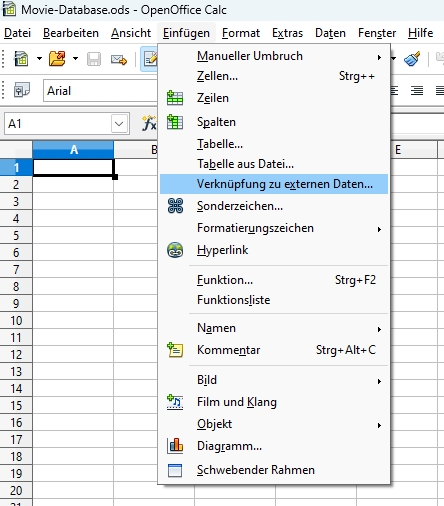The image size is (444, 506).
Task: Click the Save disk icon
Action: click(94, 59)
